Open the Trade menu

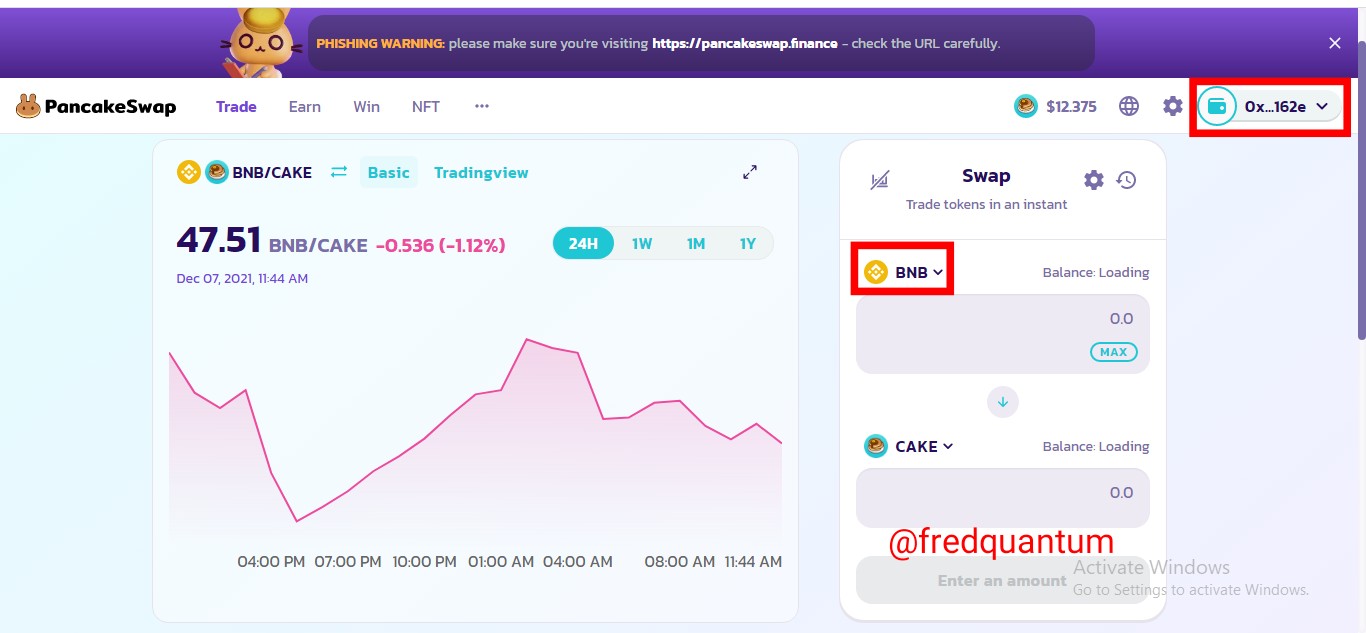tap(236, 106)
